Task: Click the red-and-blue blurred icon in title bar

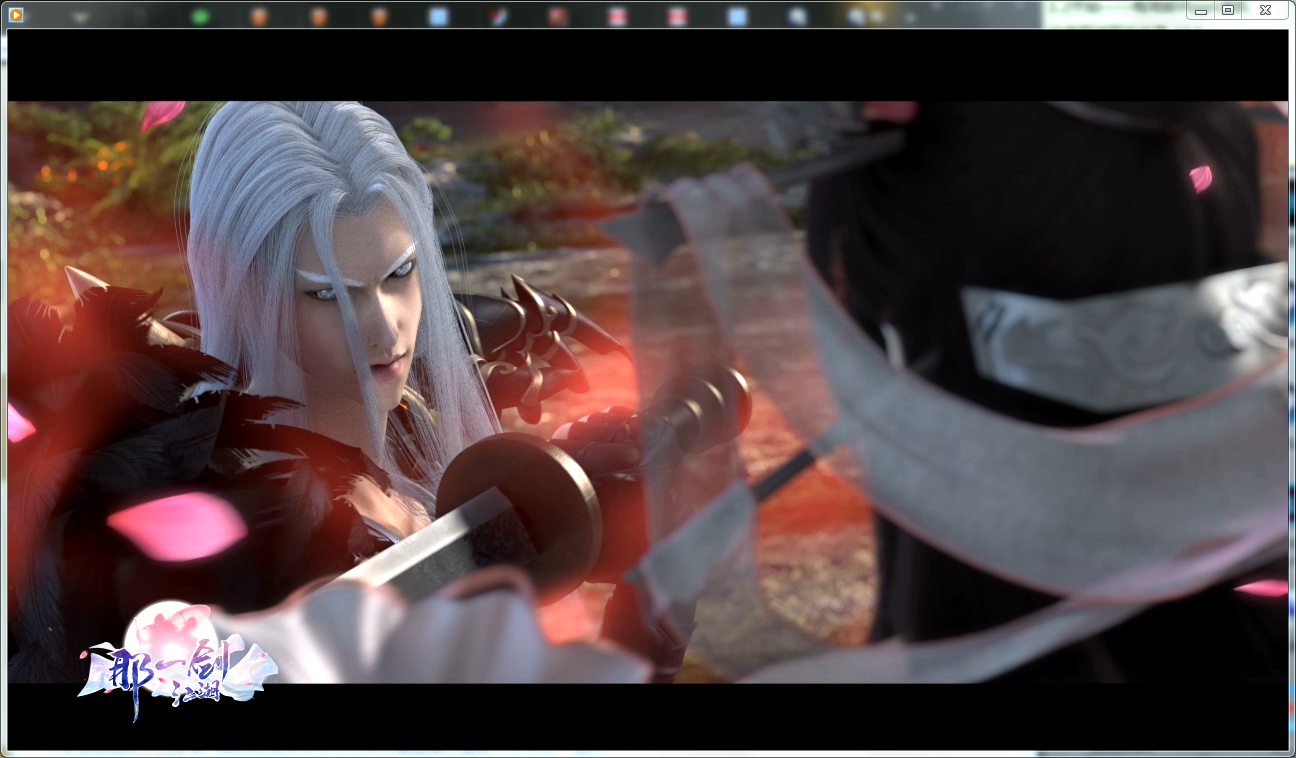Action: pos(498,17)
